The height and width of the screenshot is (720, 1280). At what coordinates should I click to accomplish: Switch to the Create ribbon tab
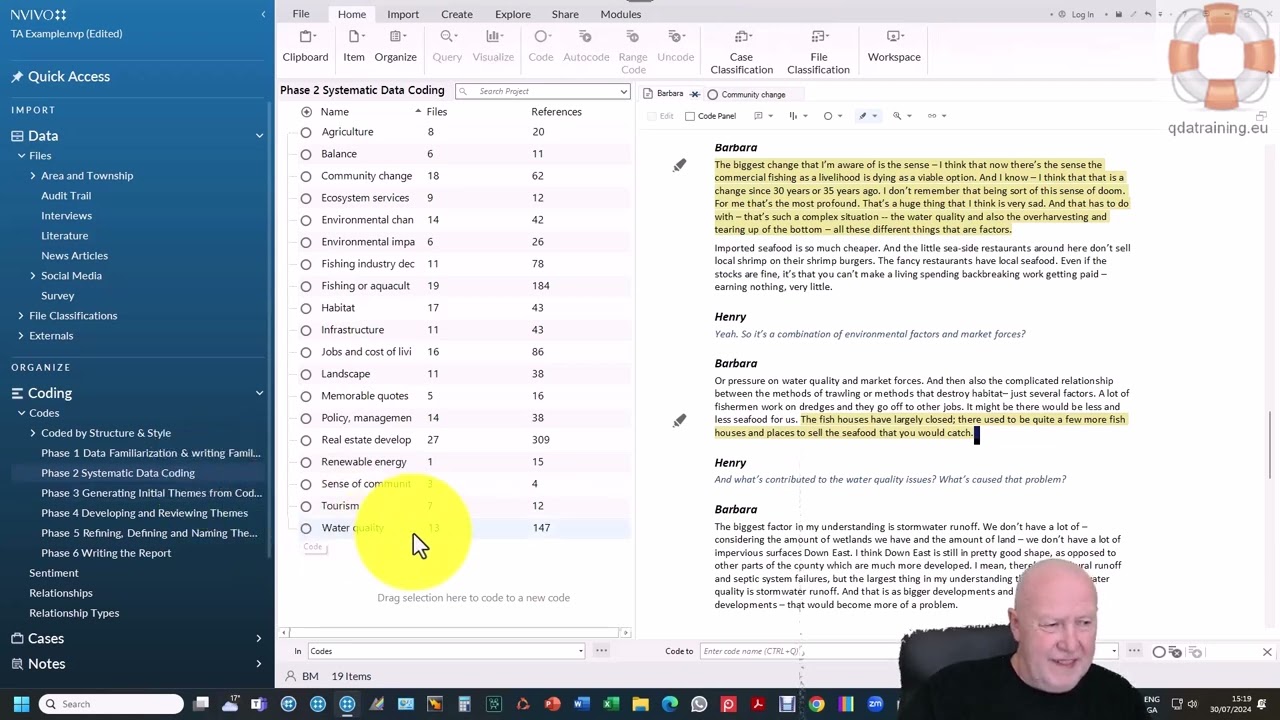457,14
